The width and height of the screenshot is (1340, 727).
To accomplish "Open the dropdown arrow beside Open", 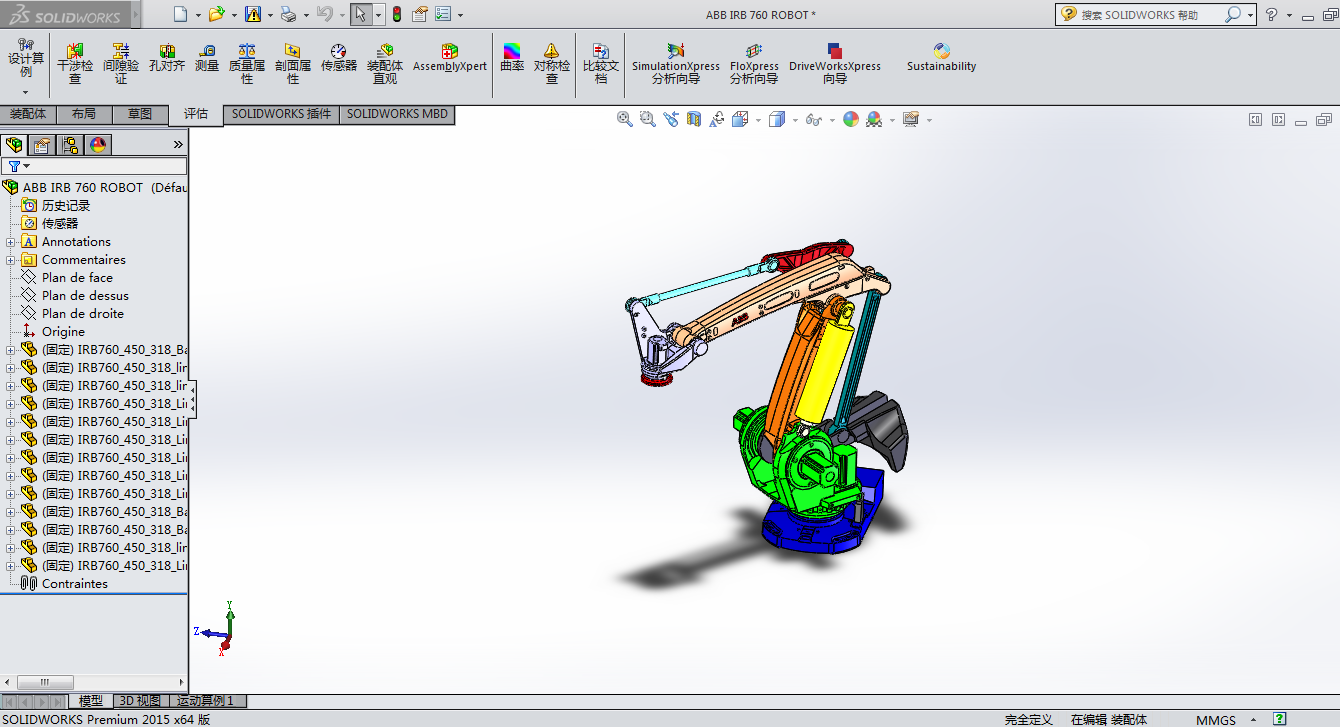I will pyautogui.click(x=234, y=15).
